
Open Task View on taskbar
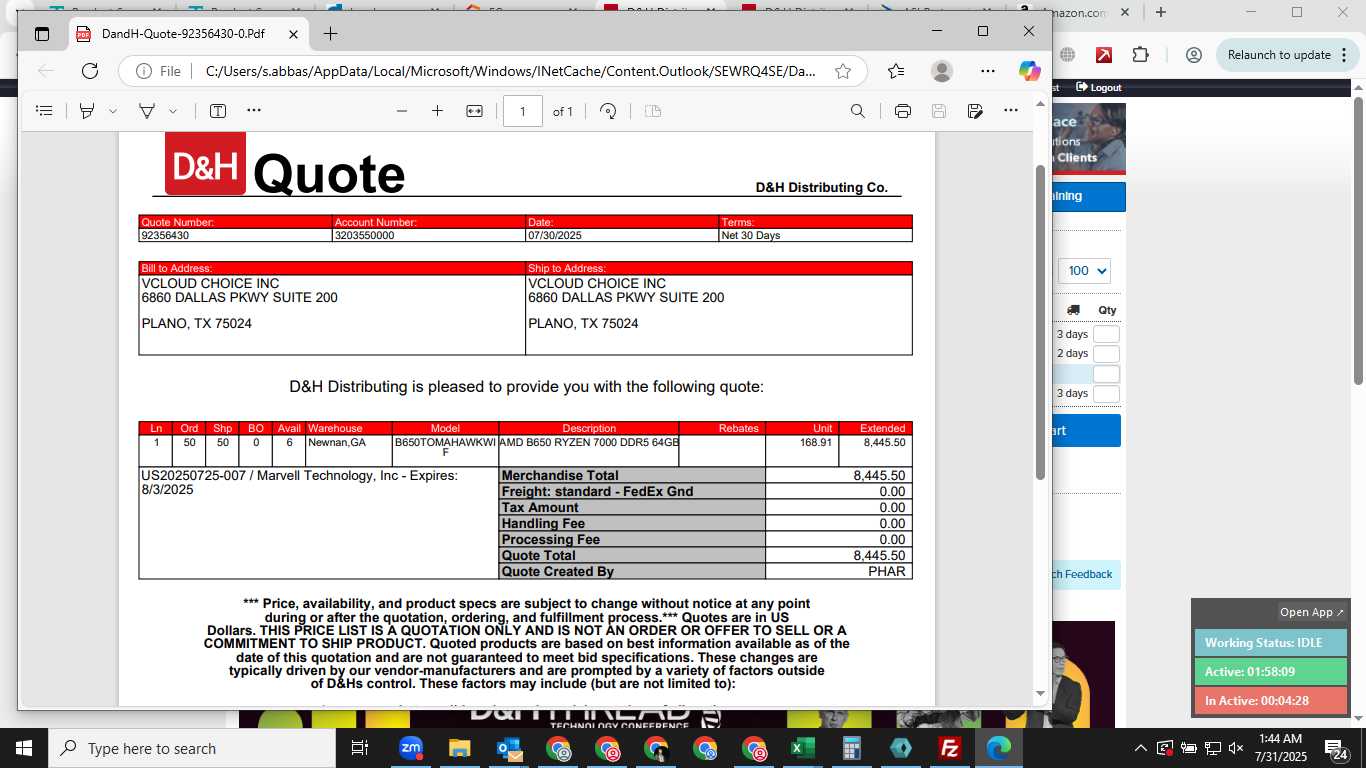pos(360,748)
